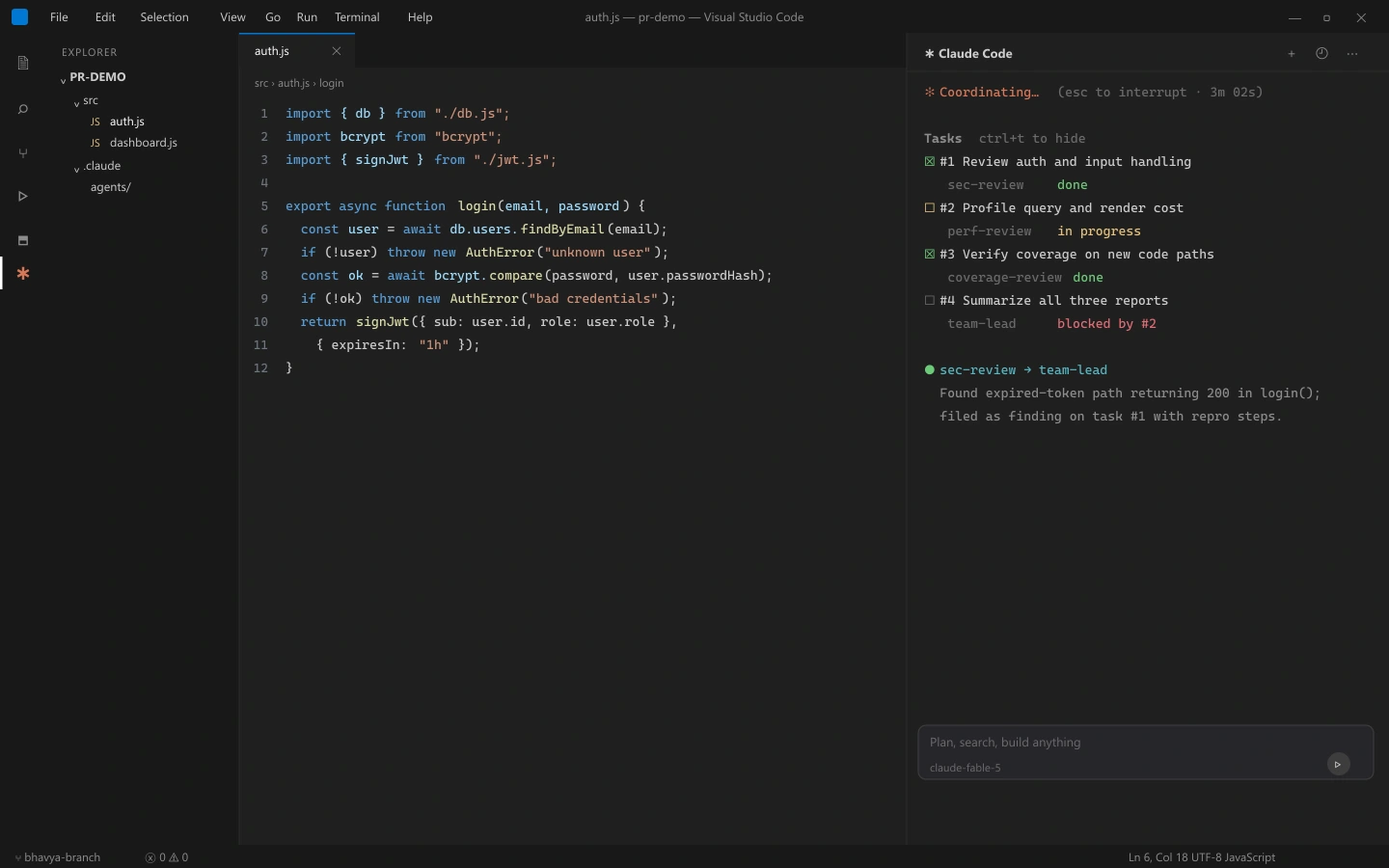Open Claude Code session history
This screenshot has width=1389, height=868.
[1322, 54]
